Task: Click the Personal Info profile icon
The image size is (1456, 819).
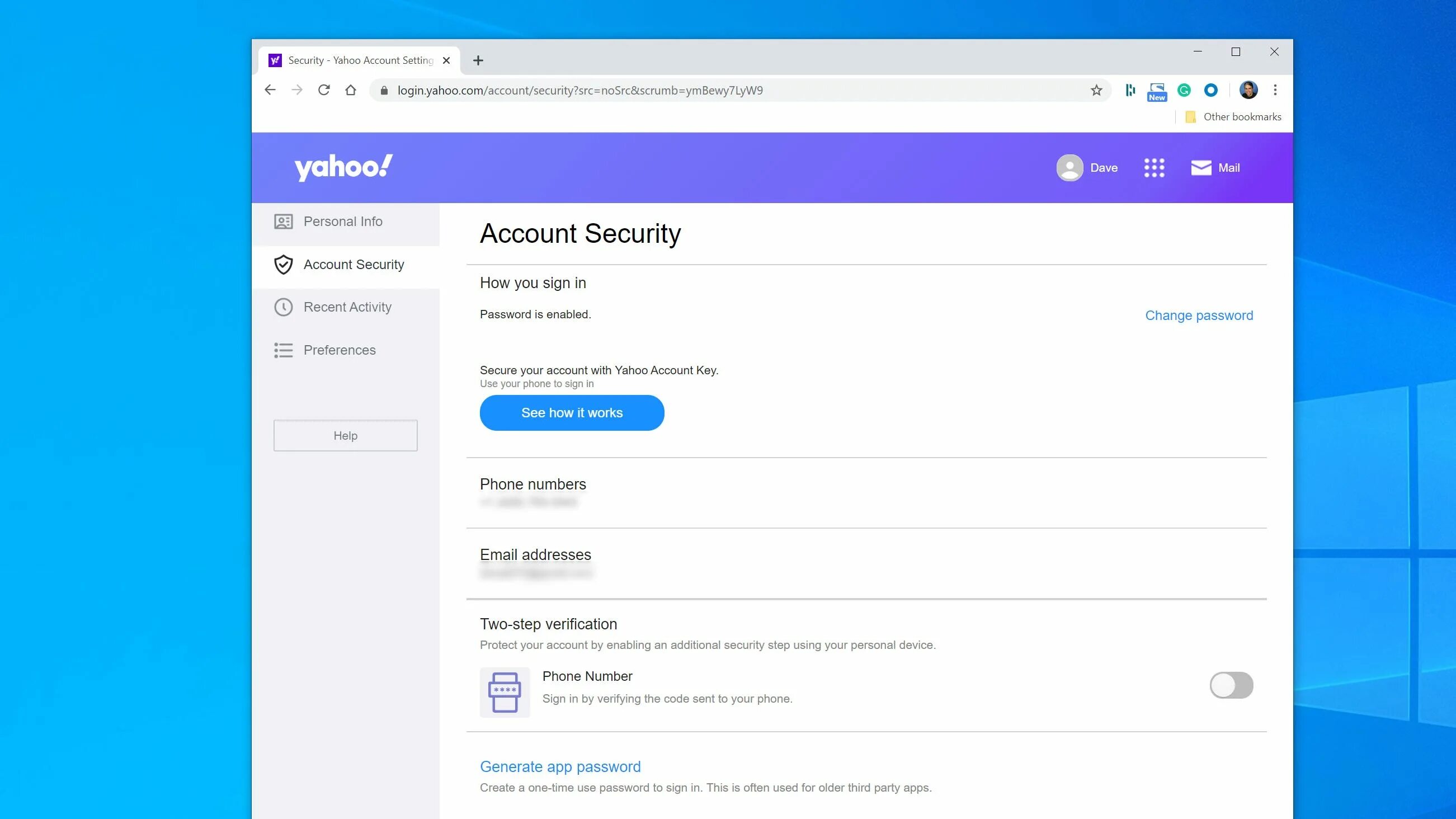Action: (283, 221)
